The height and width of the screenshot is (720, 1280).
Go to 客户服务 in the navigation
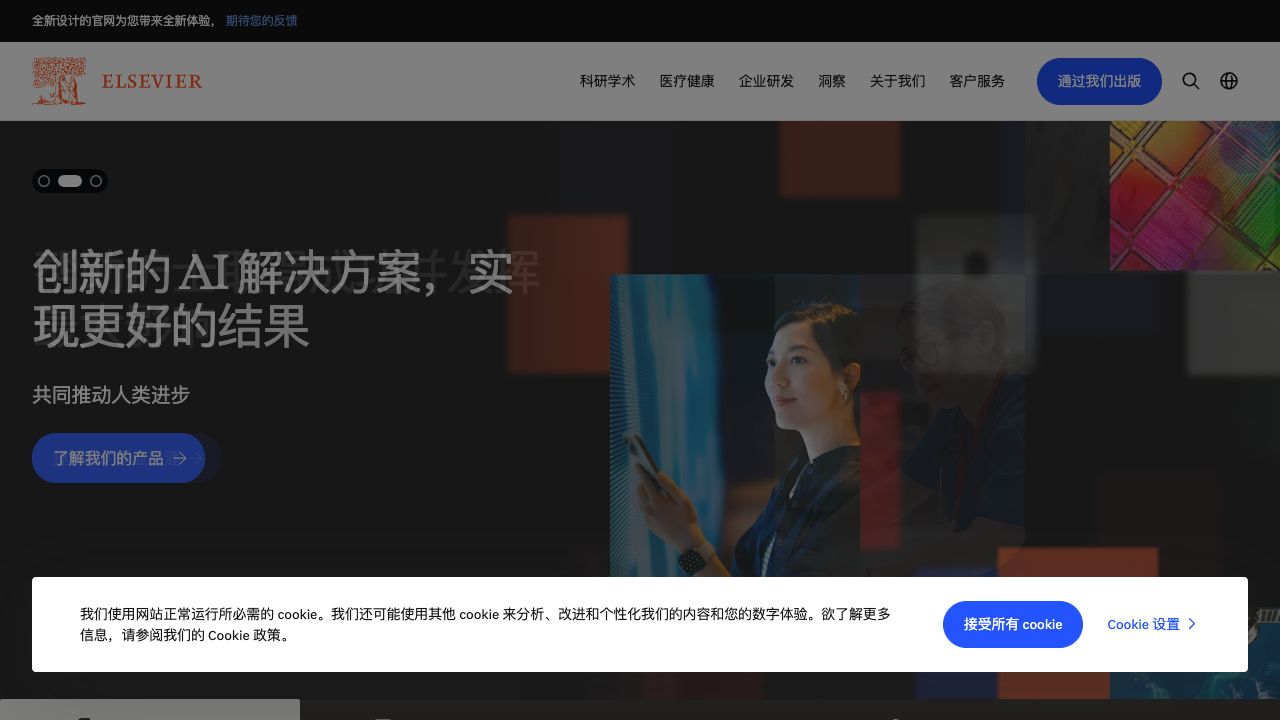click(977, 81)
